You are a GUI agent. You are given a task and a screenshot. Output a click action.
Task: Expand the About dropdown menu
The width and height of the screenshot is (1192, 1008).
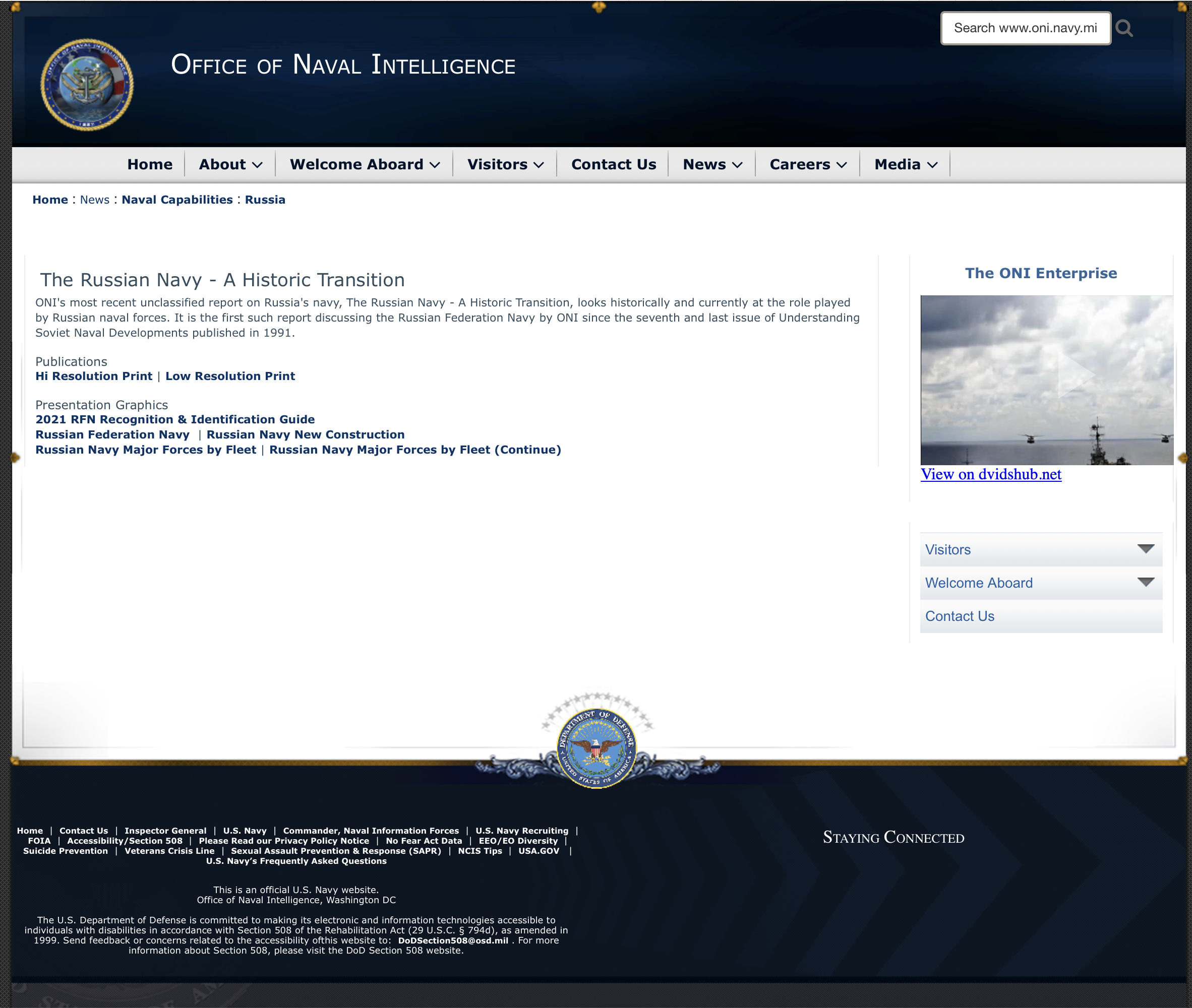click(x=230, y=165)
